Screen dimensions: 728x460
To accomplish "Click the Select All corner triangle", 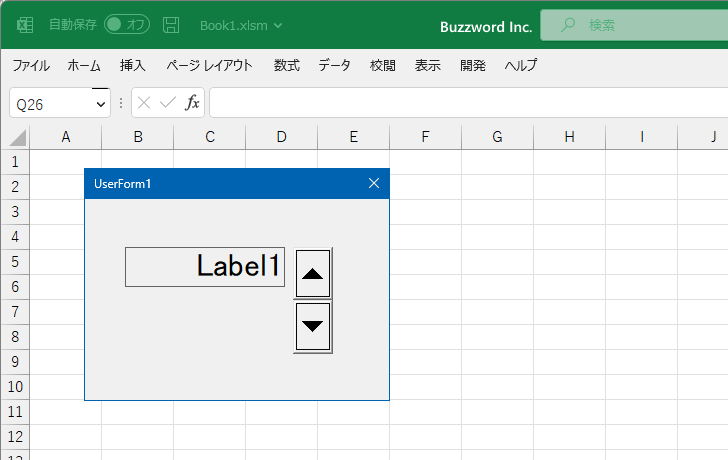I will 18,138.
